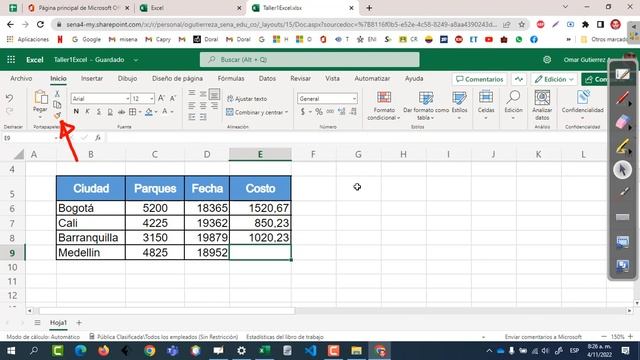Open Analizar datos icon
The width and height of the screenshot is (640, 360).
pos(542,98)
